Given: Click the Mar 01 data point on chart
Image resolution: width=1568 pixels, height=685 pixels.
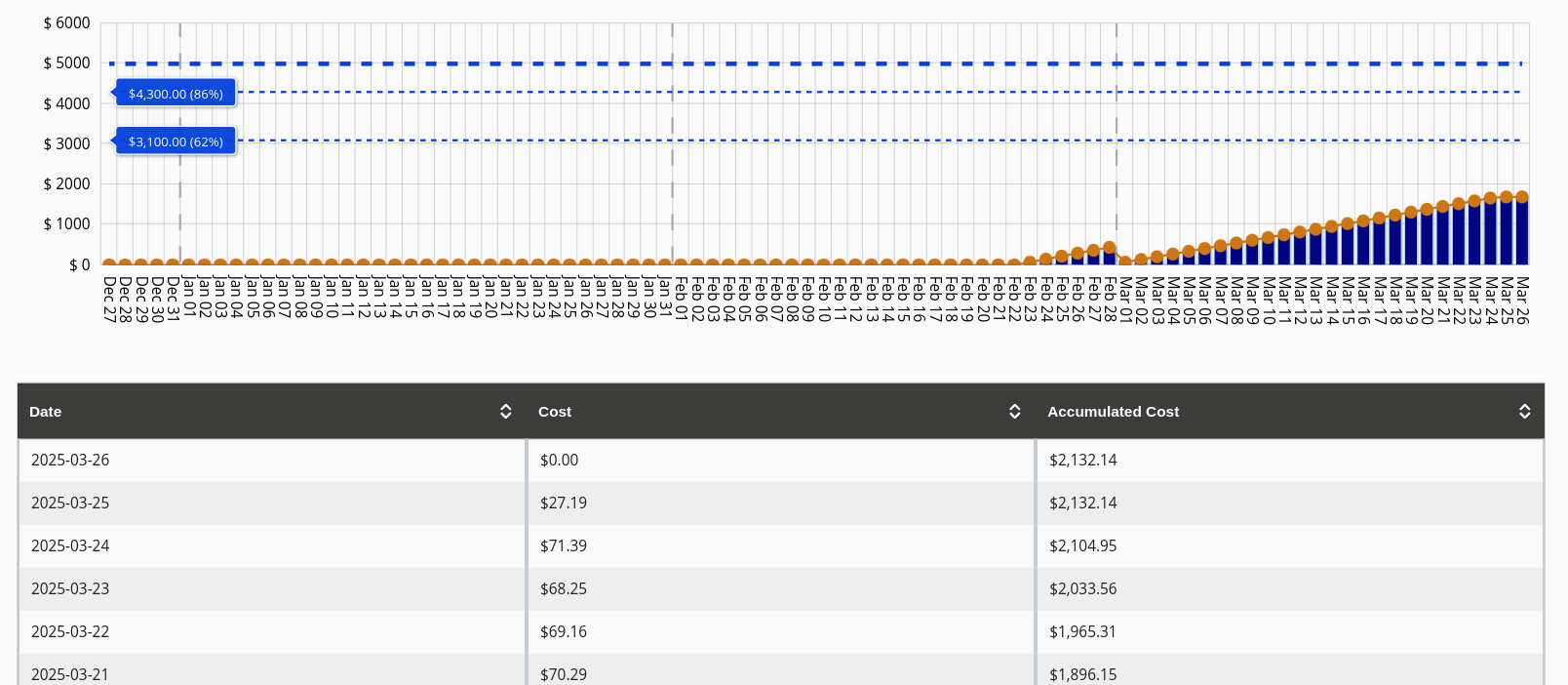Looking at the screenshot, I should click(x=1125, y=262).
